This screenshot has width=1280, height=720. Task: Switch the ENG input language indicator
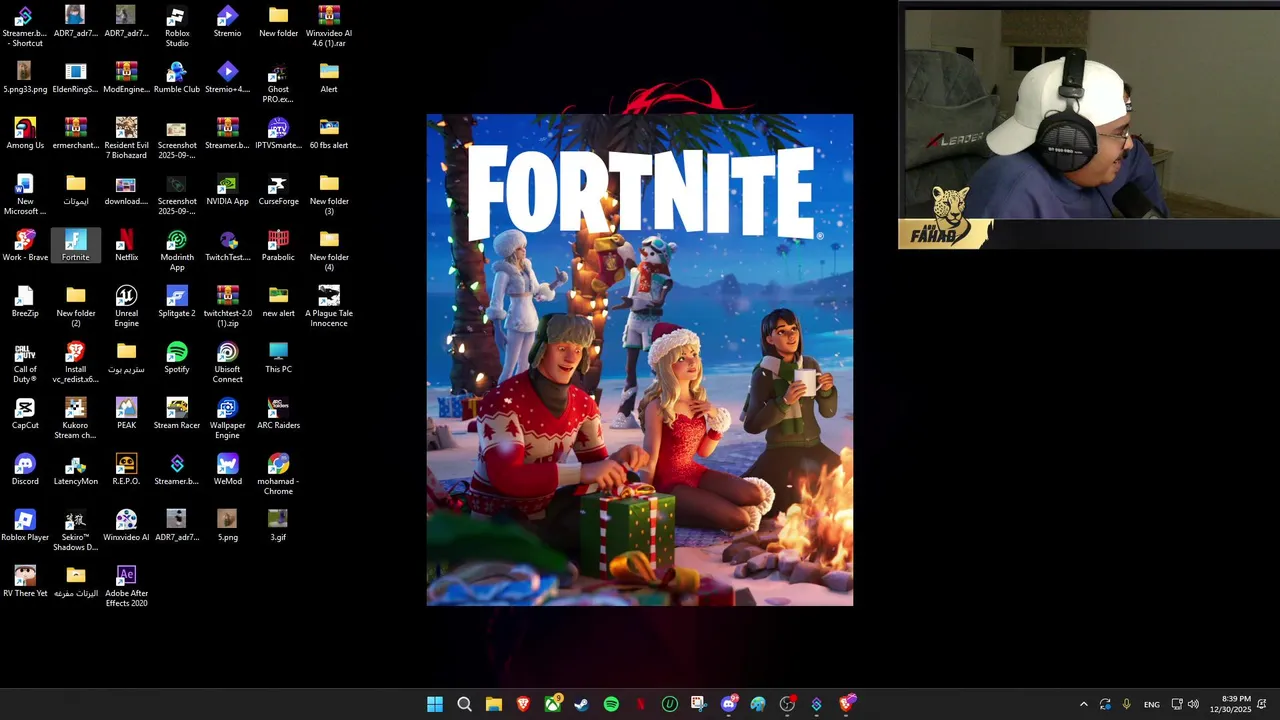1152,704
